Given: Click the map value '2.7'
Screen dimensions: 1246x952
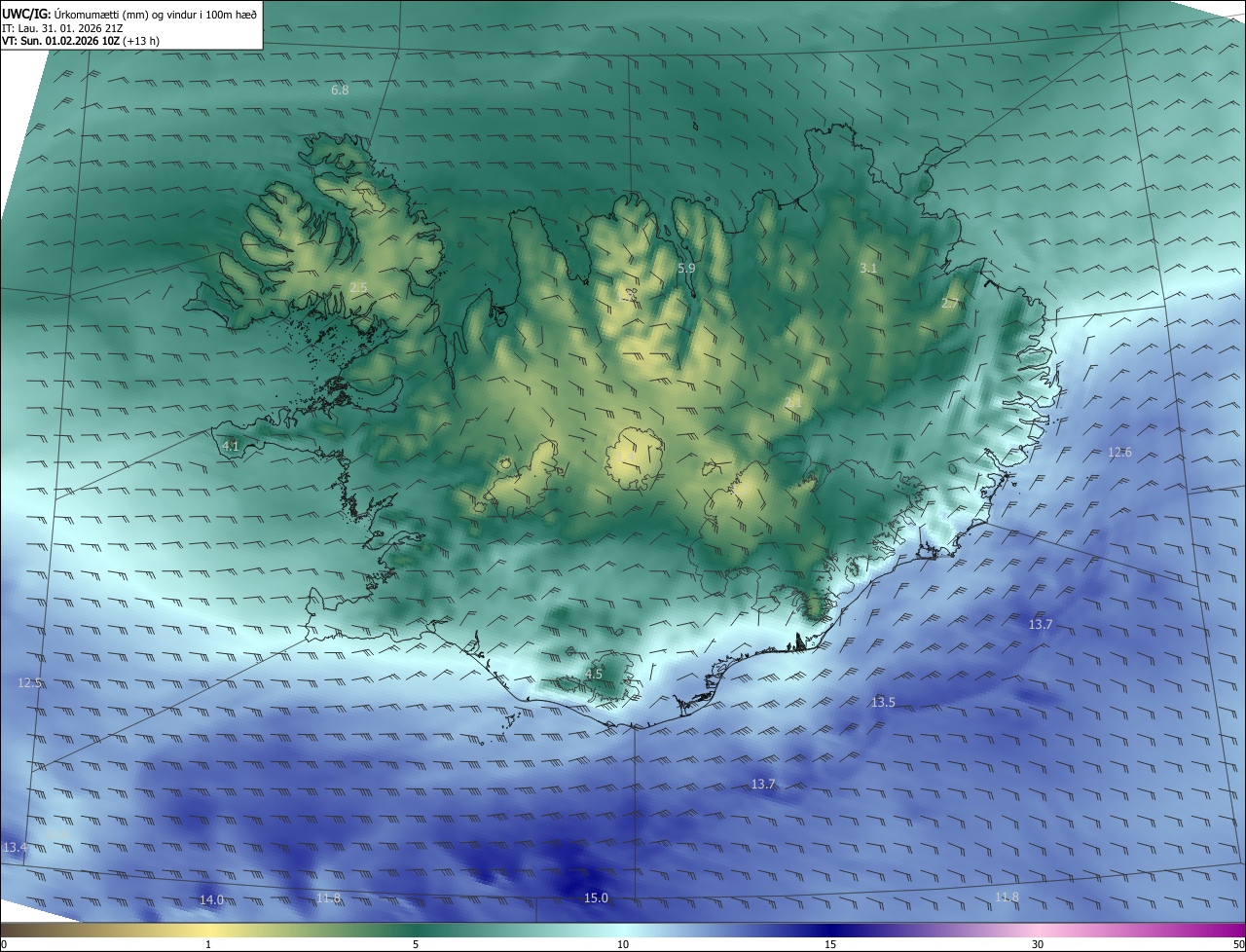Looking at the screenshot, I should pyautogui.click(x=950, y=304).
